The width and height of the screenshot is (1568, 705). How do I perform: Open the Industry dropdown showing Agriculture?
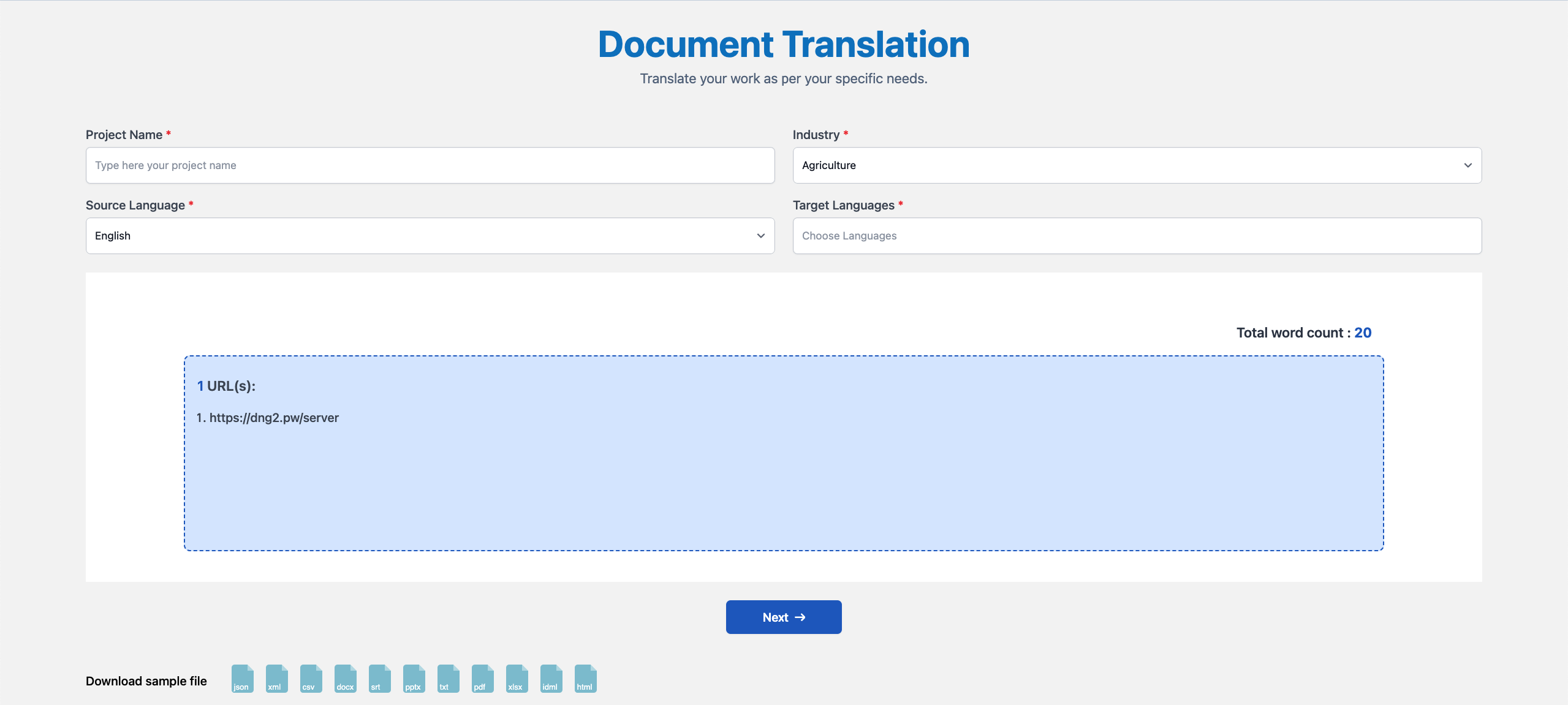click(x=1137, y=165)
